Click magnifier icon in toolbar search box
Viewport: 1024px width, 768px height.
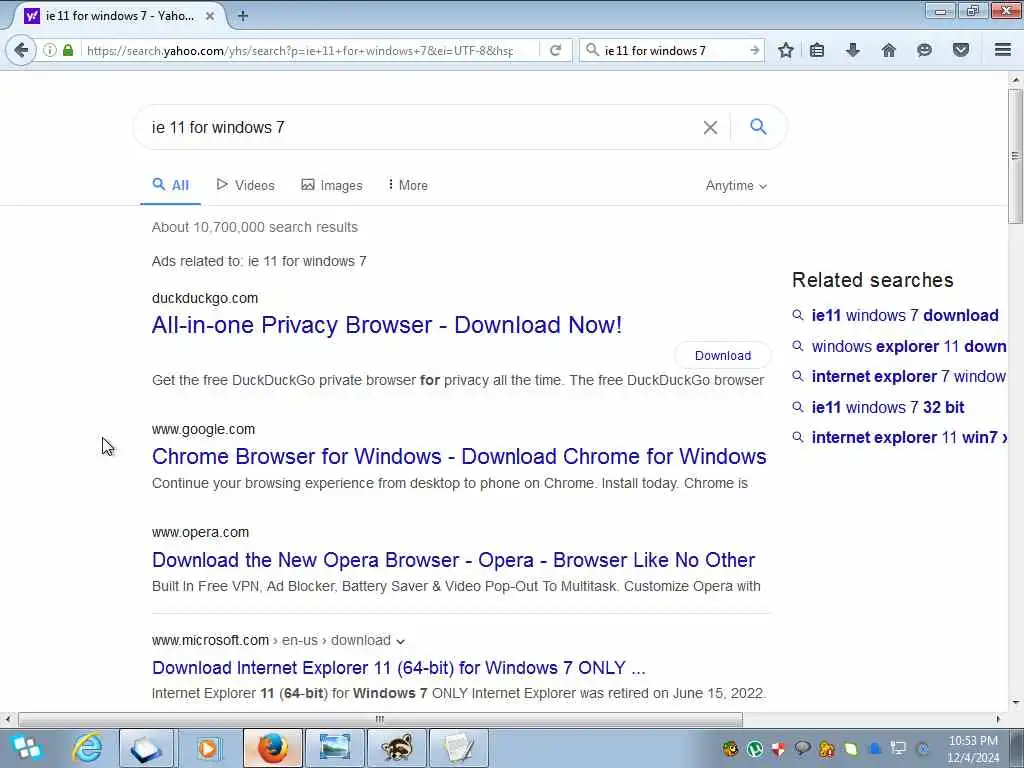pyautogui.click(x=592, y=50)
